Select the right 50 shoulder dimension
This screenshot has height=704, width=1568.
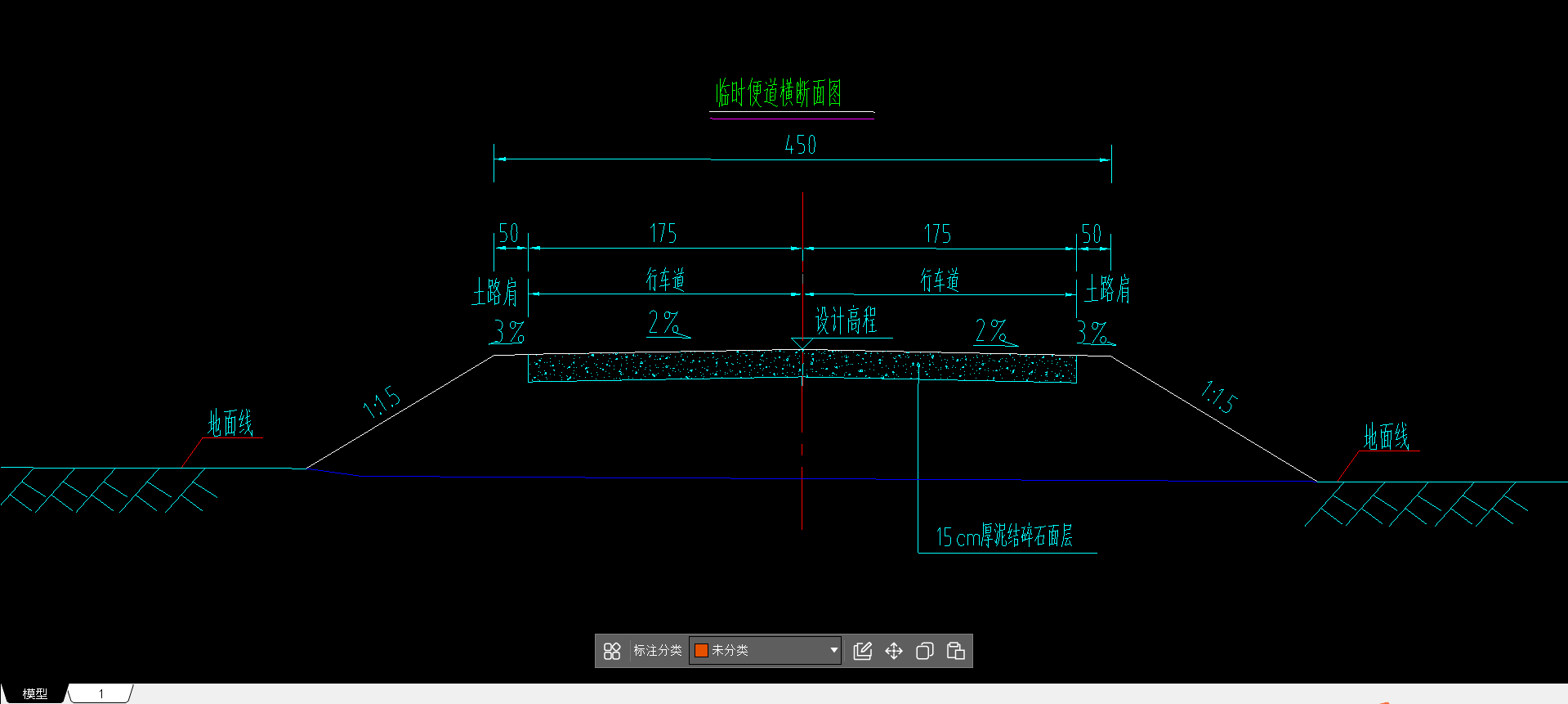(x=1092, y=234)
